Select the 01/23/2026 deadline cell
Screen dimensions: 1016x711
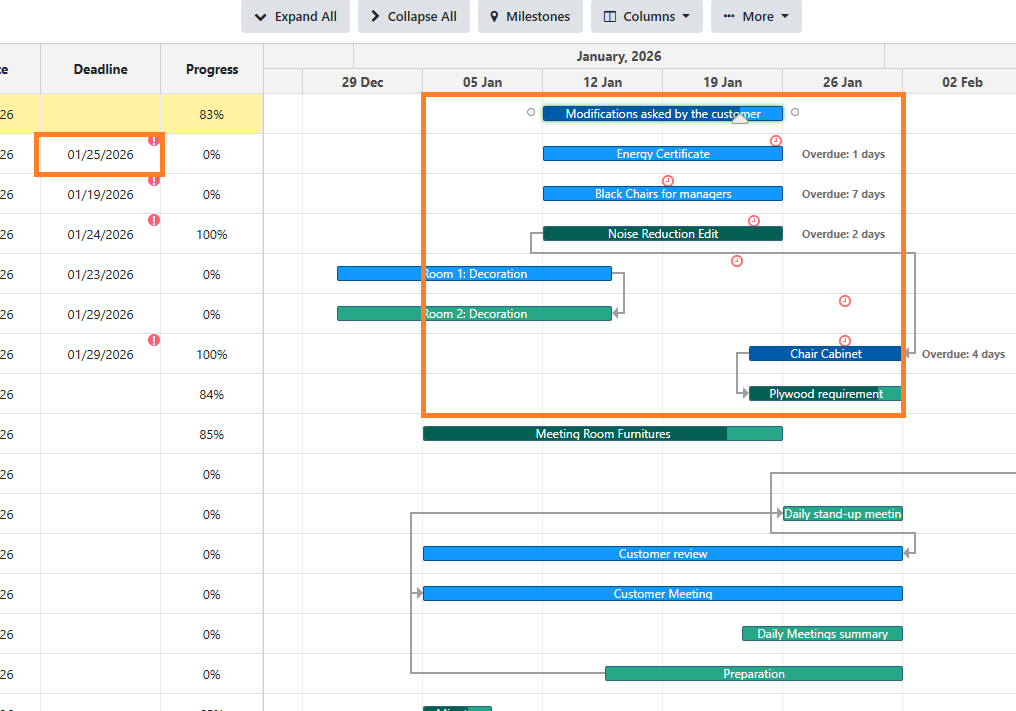(100, 274)
